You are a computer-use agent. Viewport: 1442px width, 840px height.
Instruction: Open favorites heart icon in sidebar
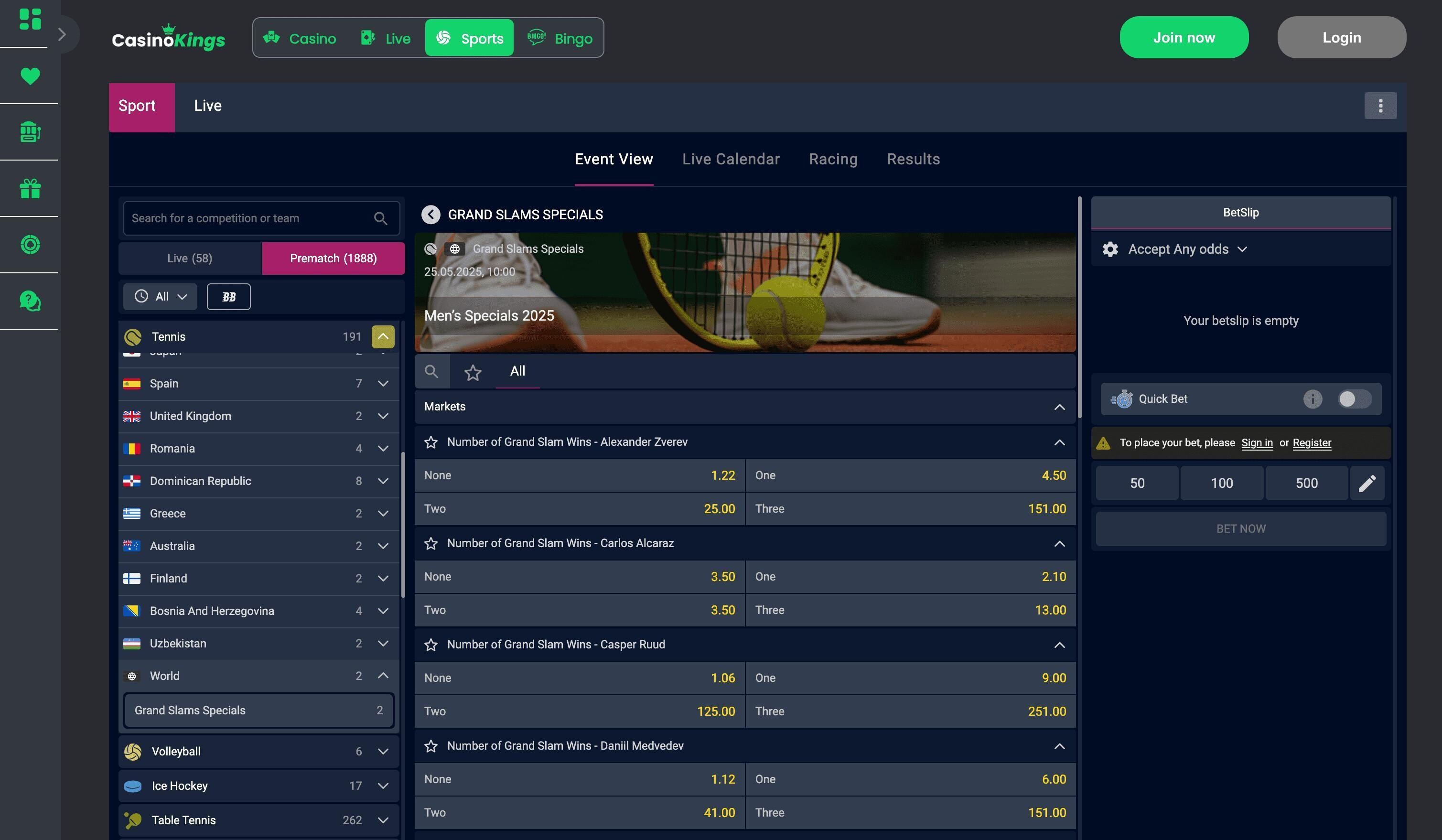(x=30, y=75)
